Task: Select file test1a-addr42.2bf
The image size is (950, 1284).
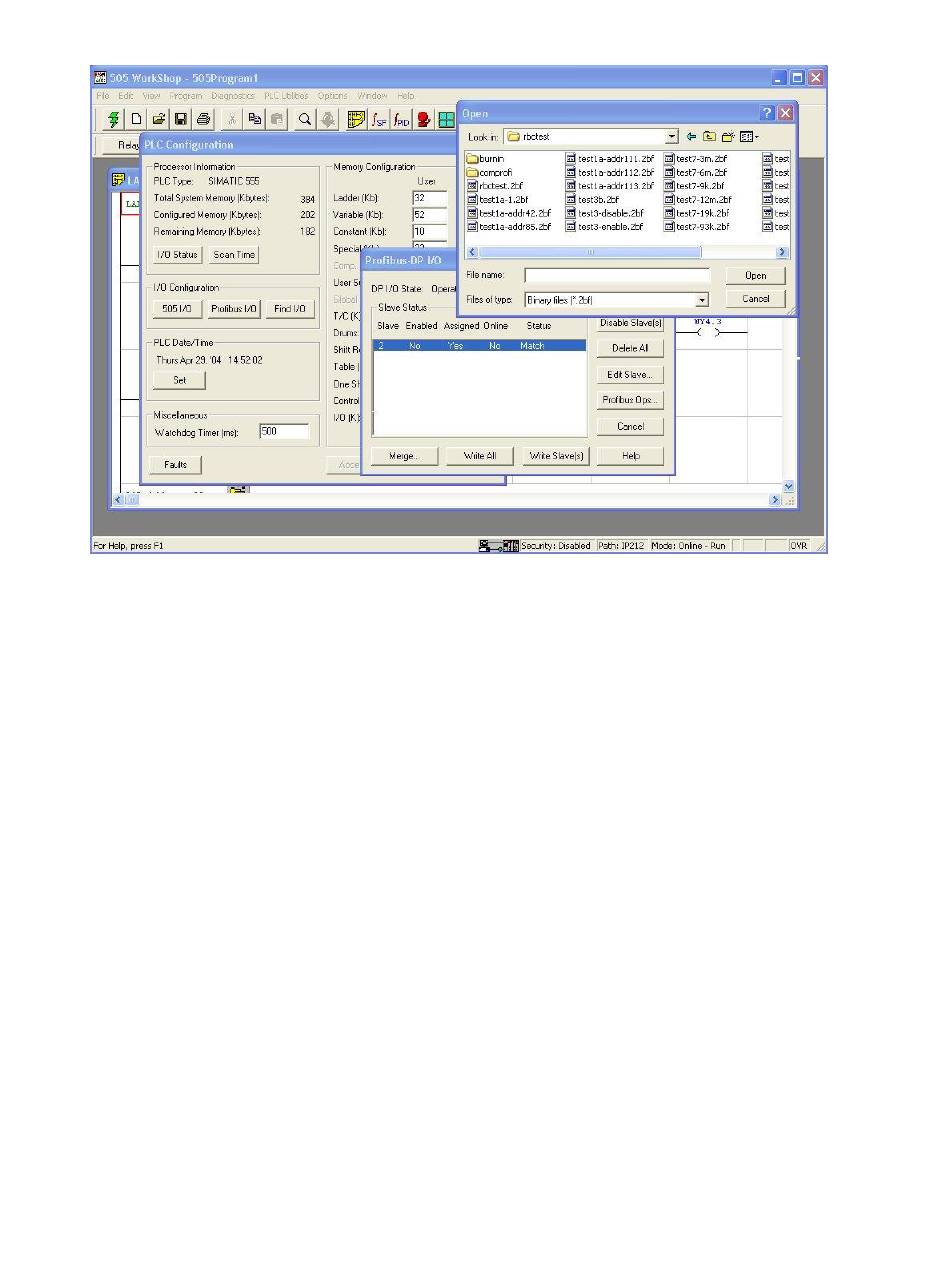Action: [x=509, y=213]
